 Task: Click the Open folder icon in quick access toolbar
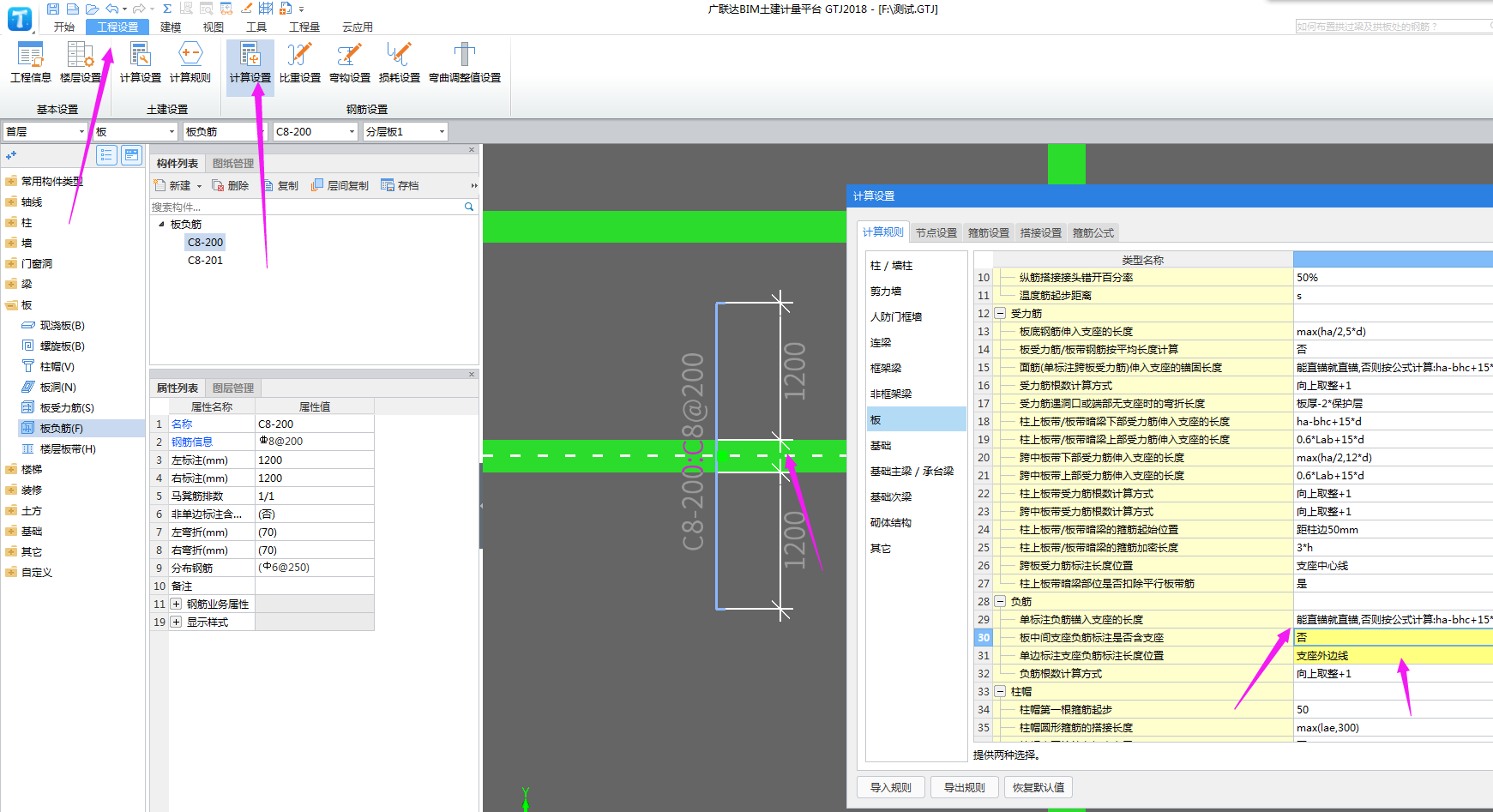tap(92, 9)
